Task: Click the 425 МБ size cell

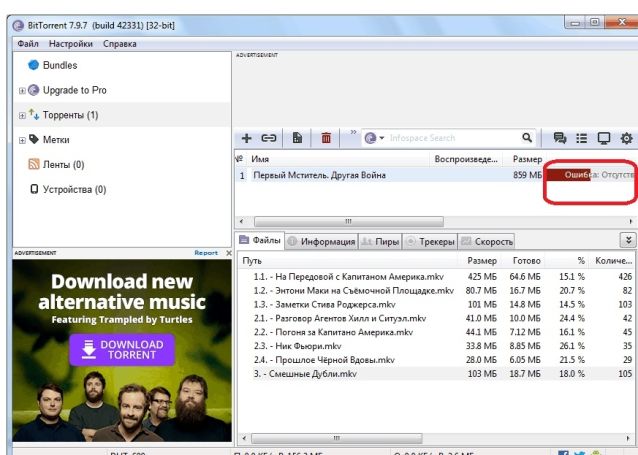Action: 482,277
